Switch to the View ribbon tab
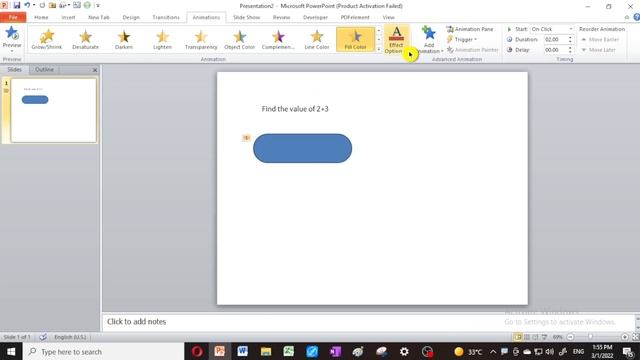 [x=389, y=17]
